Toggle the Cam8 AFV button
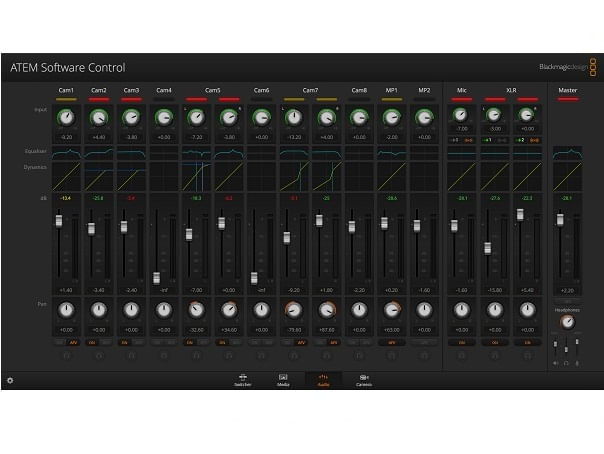The height and width of the screenshot is (454, 604). click(x=366, y=342)
